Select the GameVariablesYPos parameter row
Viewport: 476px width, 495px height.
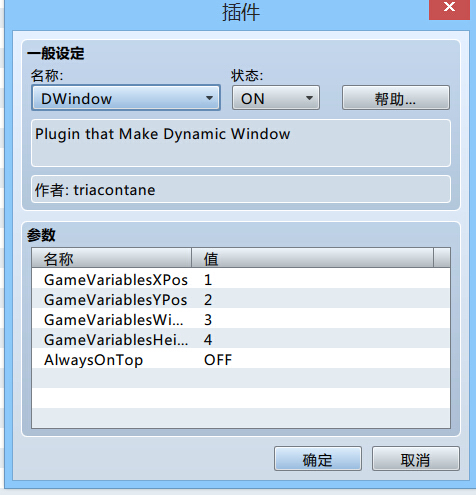pyautogui.click(x=241, y=299)
